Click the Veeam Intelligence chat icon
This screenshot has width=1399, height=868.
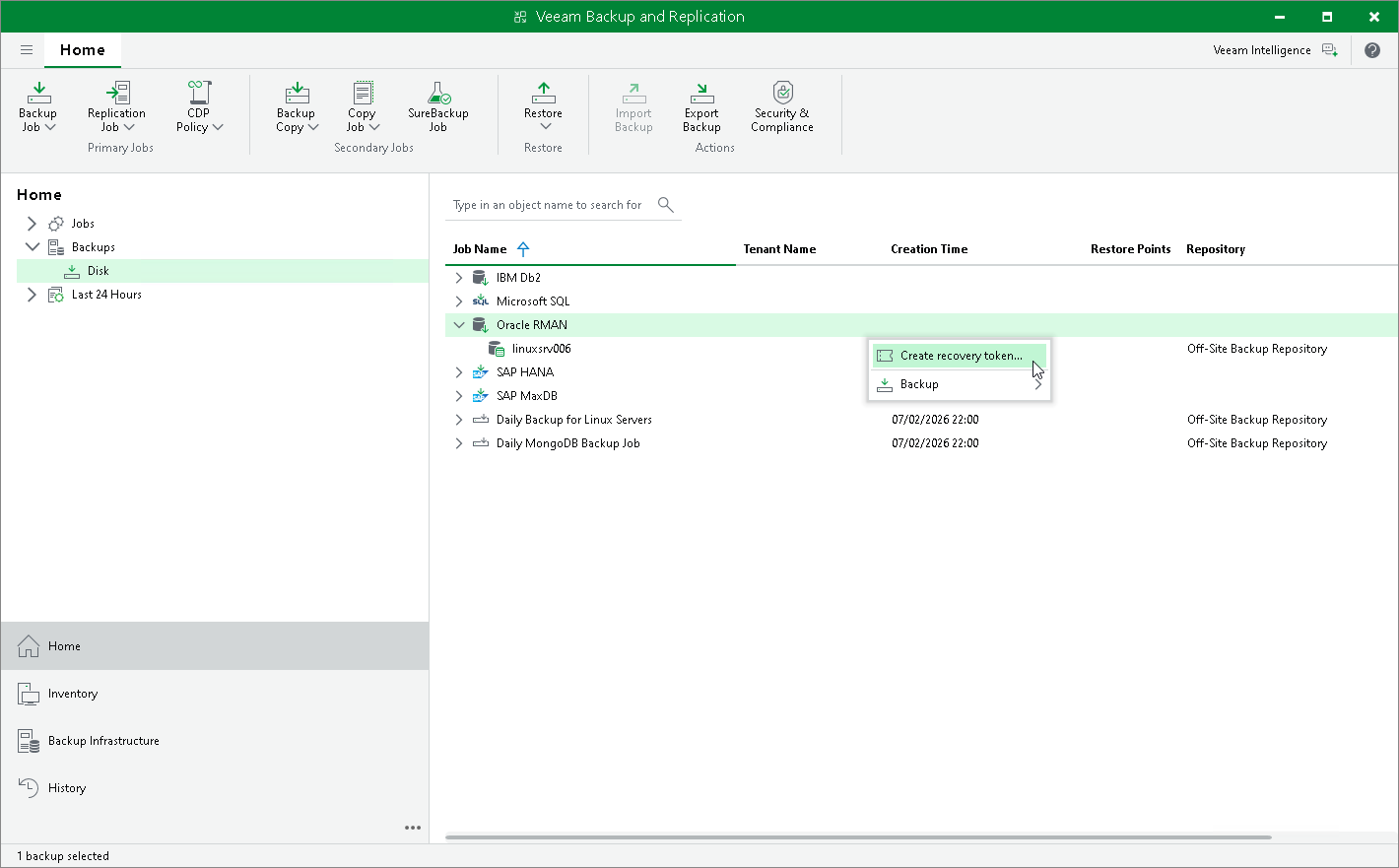tap(1330, 50)
